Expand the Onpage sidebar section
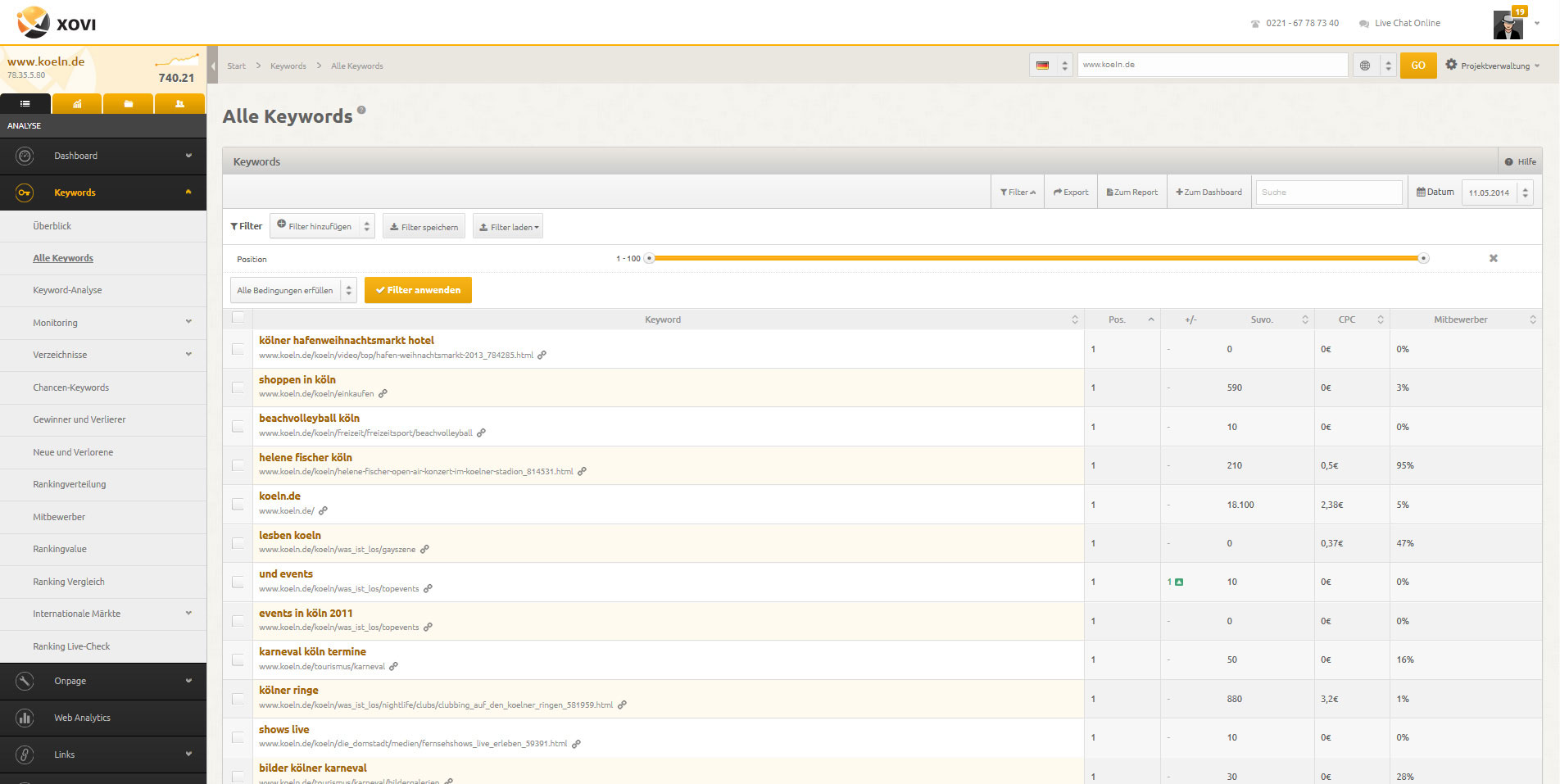Screen dimensions: 1560x784 click(188, 681)
